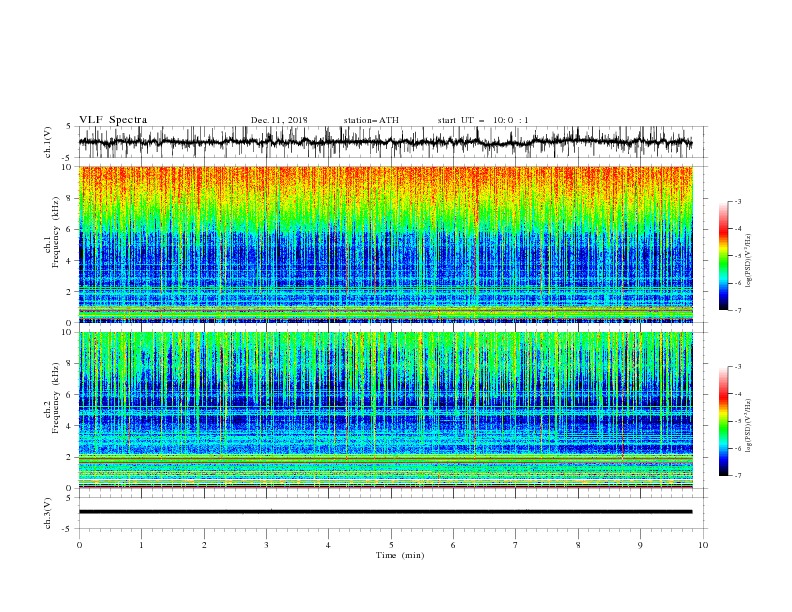Click the "-3" value on ch.1 color bar
This screenshot has width=792, height=612.
tap(737, 201)
